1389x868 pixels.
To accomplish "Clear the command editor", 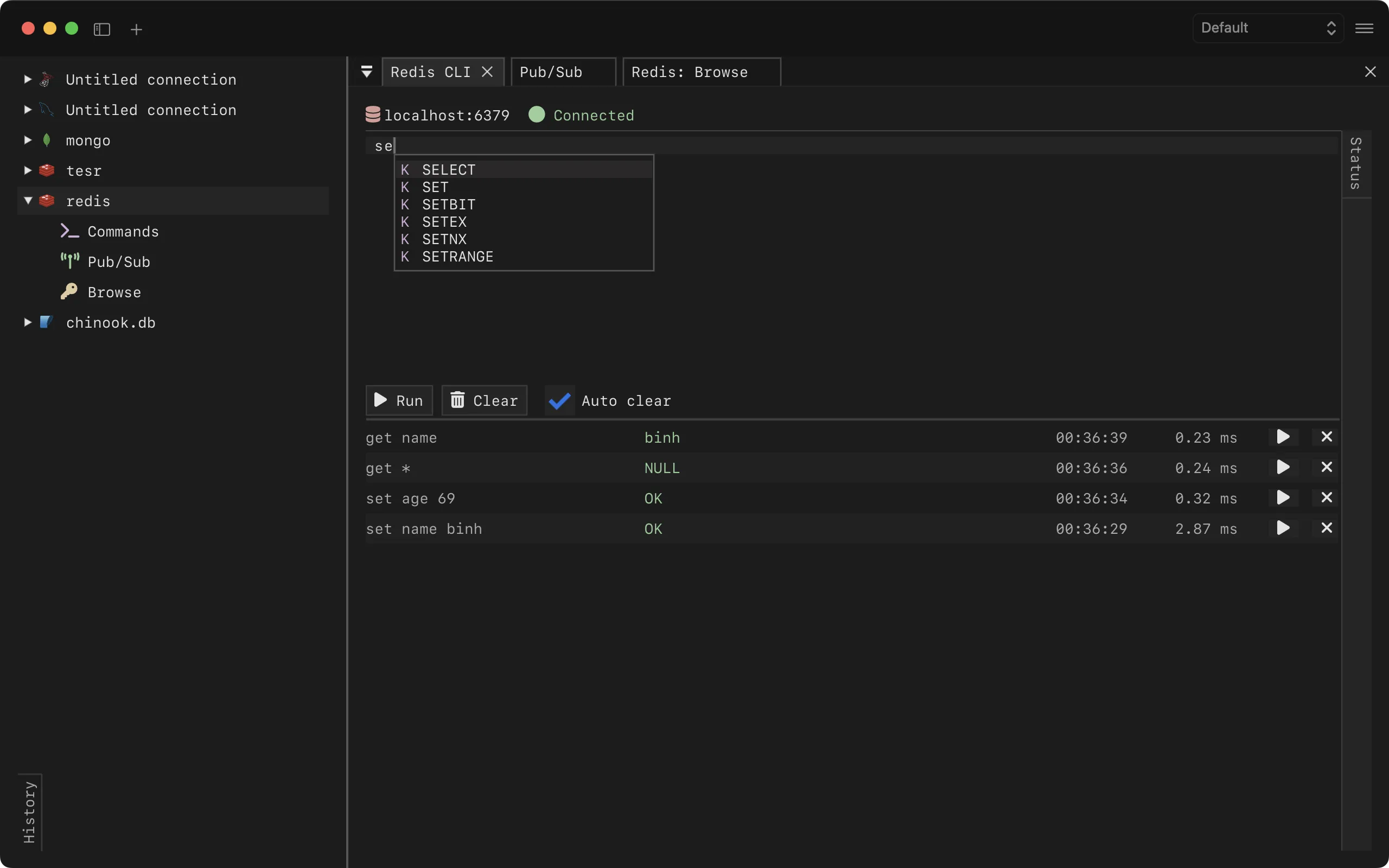I will (483, 400).
